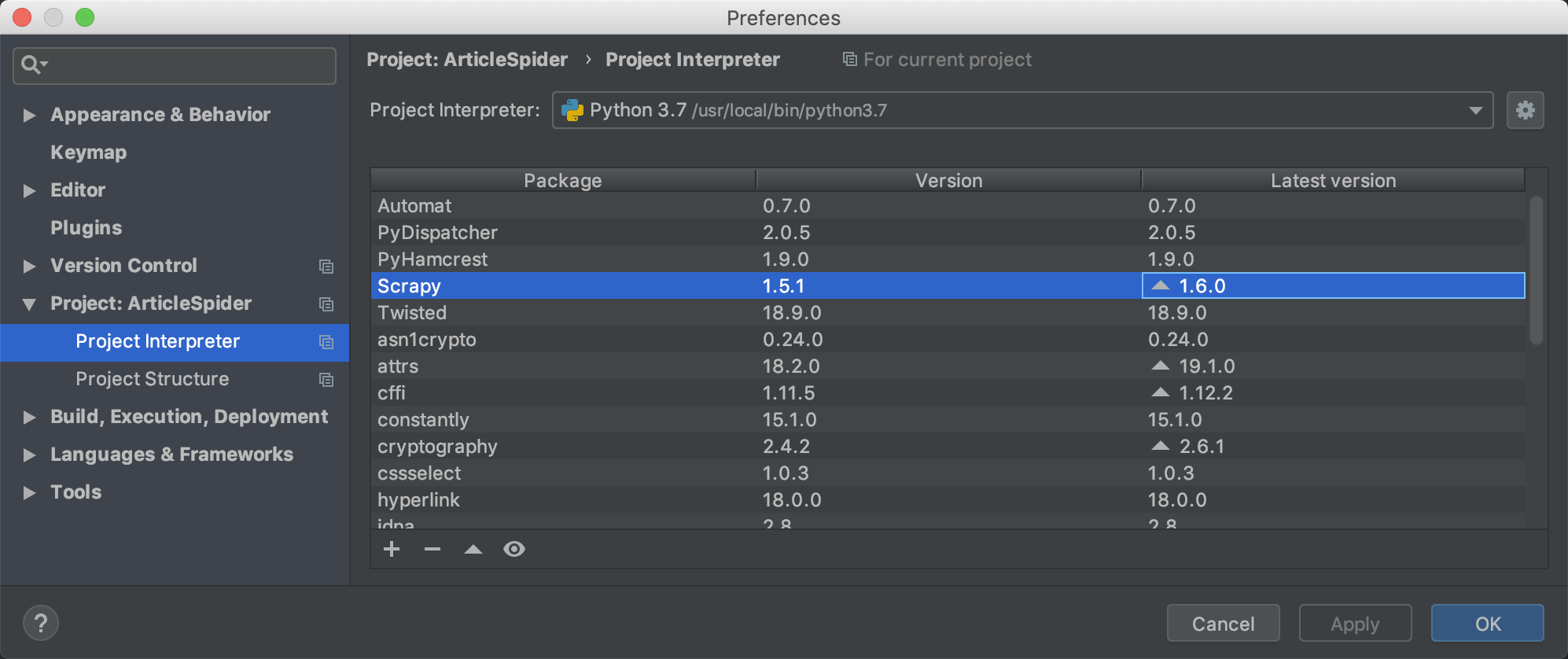
Task: Open the Project Interpreter dropdown arrow
Action: (1476, 111)
